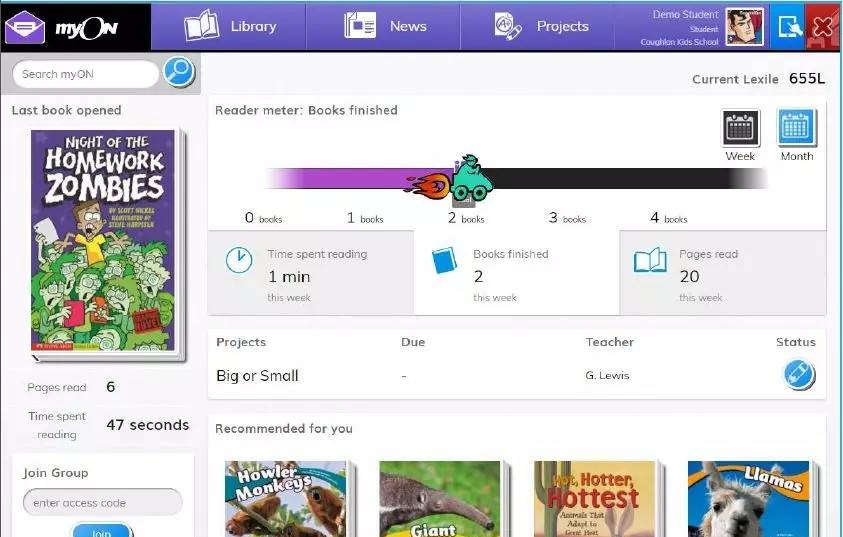843x537 pixels.
Task: Click the Join button under Join Group
Action: tap(101, 531)
